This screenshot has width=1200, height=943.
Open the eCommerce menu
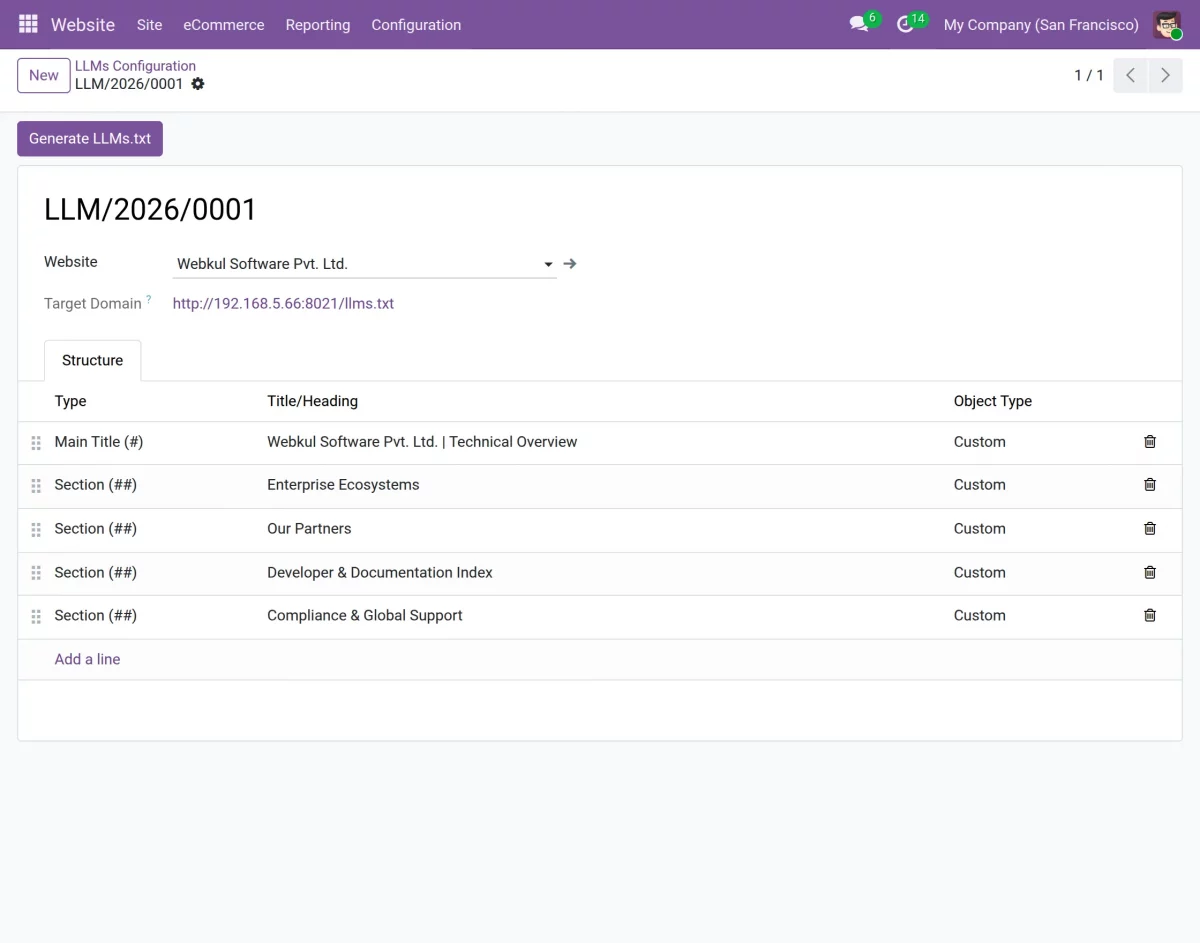224,25
